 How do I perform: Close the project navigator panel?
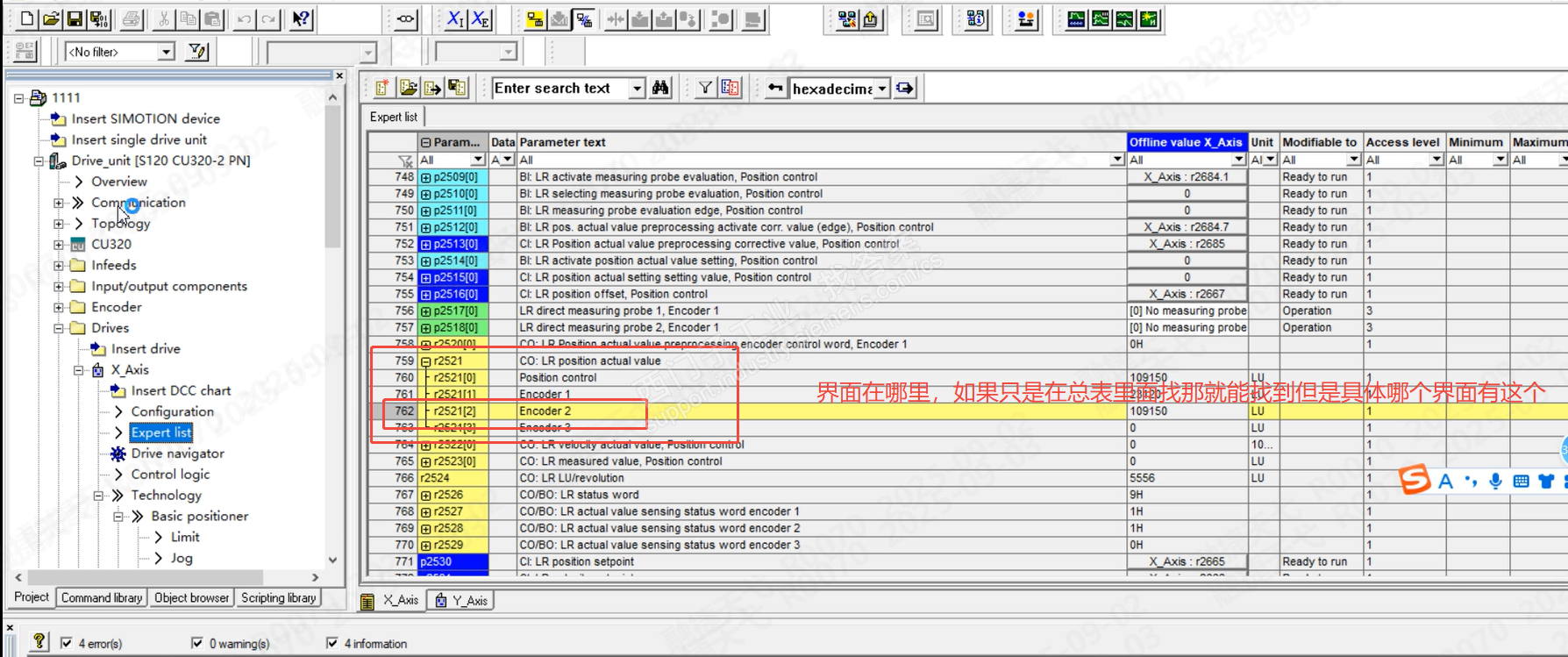point(339,75)
